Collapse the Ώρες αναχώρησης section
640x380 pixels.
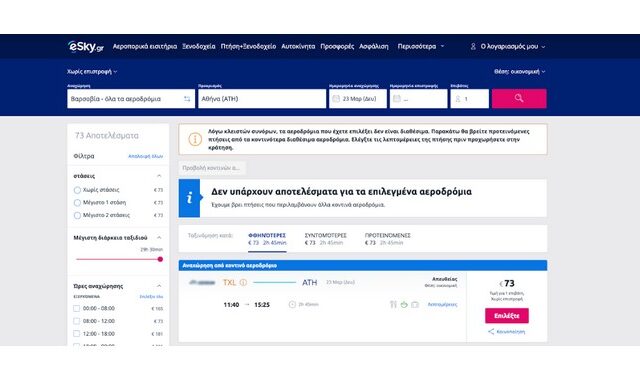tap(159, 286)
